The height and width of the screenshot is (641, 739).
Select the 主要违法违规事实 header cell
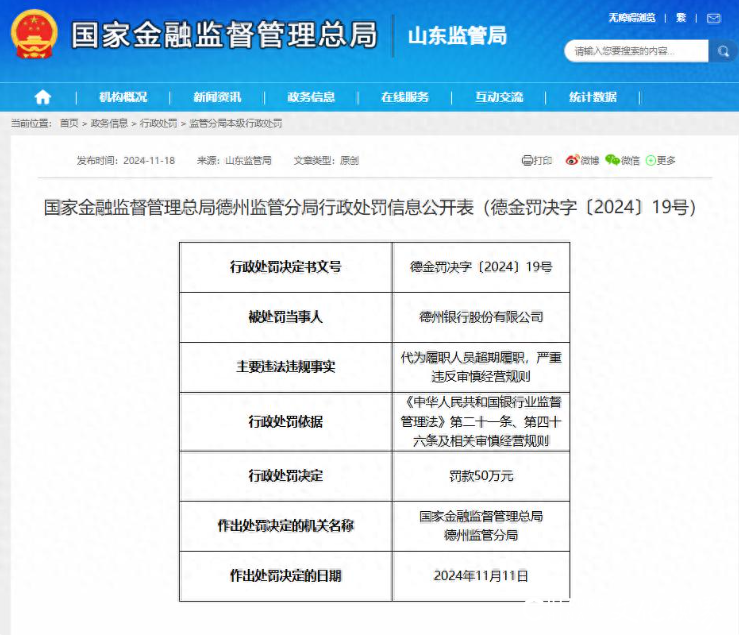(x=286, y=367)
